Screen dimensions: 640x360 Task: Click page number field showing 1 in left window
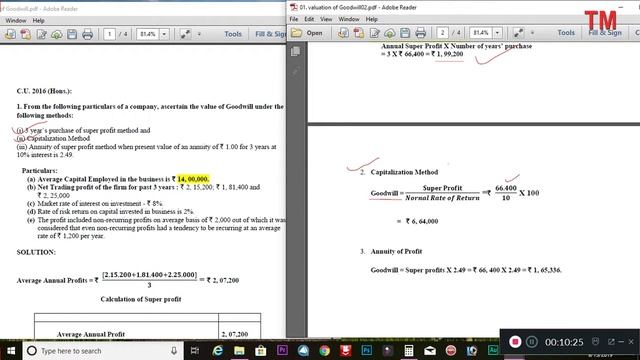coord(109,34)
